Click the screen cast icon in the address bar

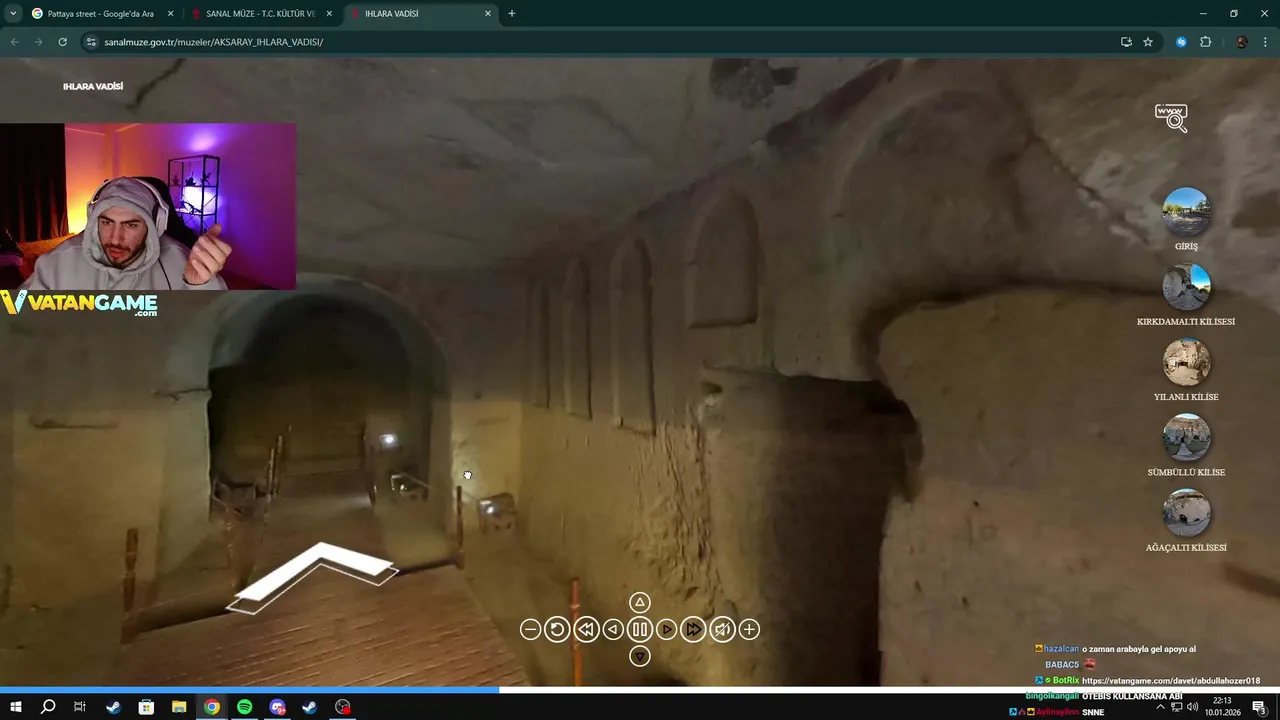point(1126,42)
